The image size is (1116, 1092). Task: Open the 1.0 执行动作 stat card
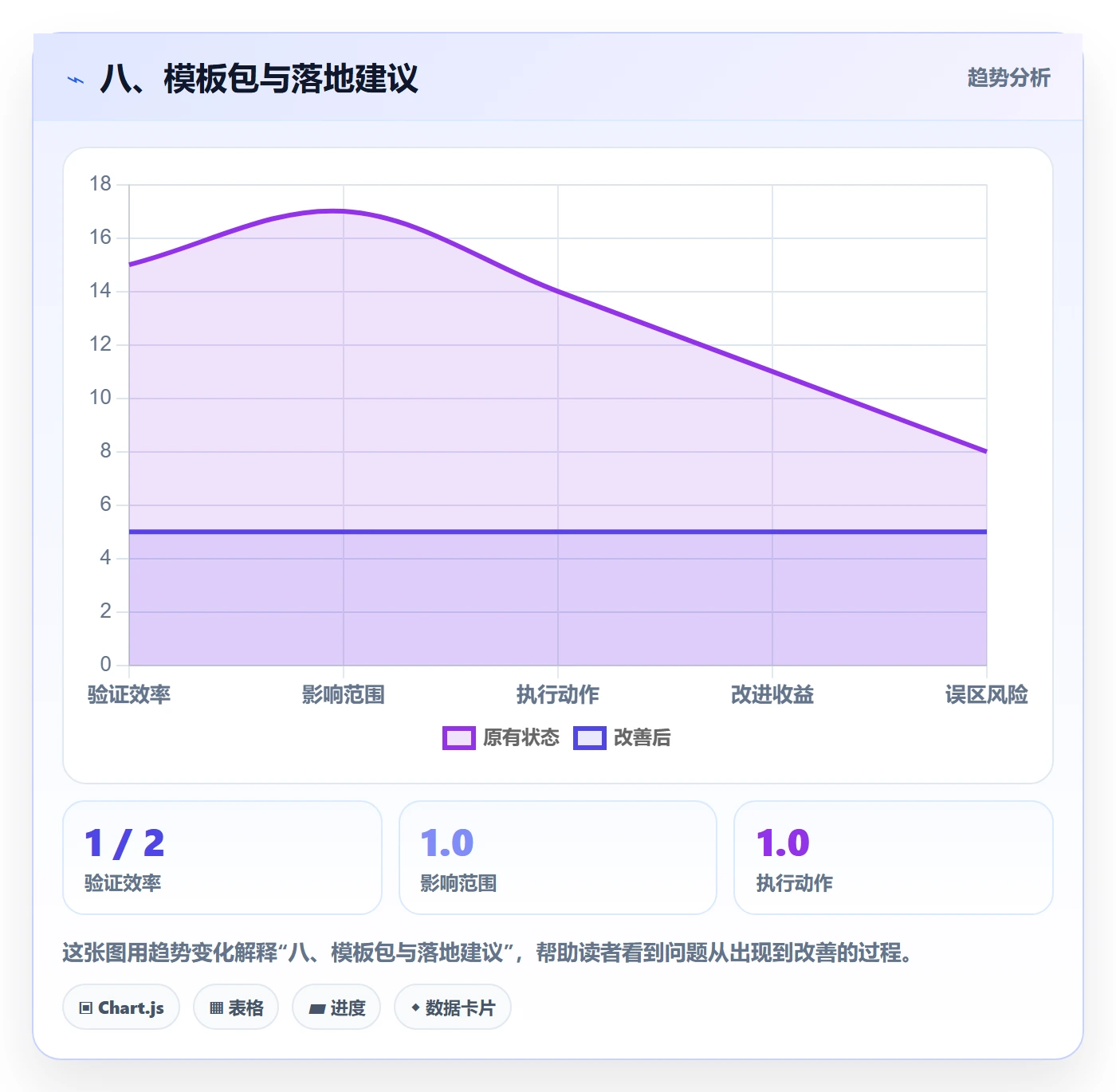(x=894, y=858)
